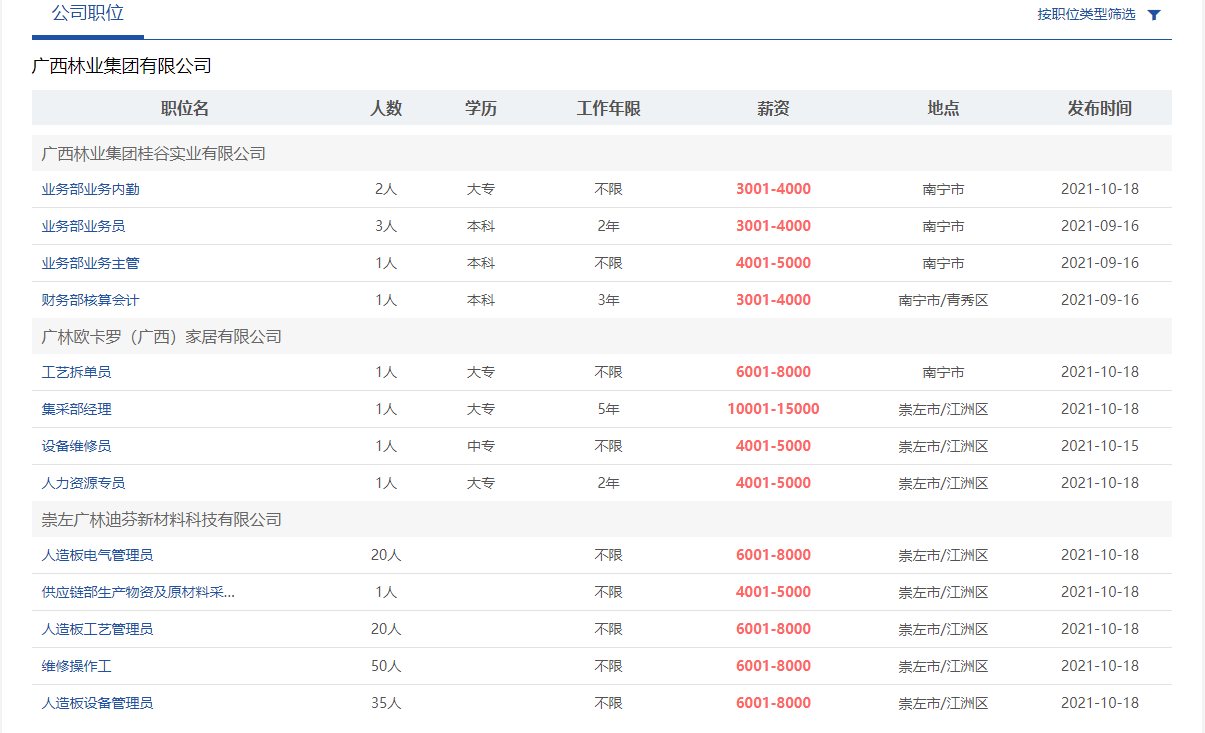This screenshot has width=1205, height=733.
Task: Click 南宁市 location for 工艺拆单员
Action: [x=944, y=372]
